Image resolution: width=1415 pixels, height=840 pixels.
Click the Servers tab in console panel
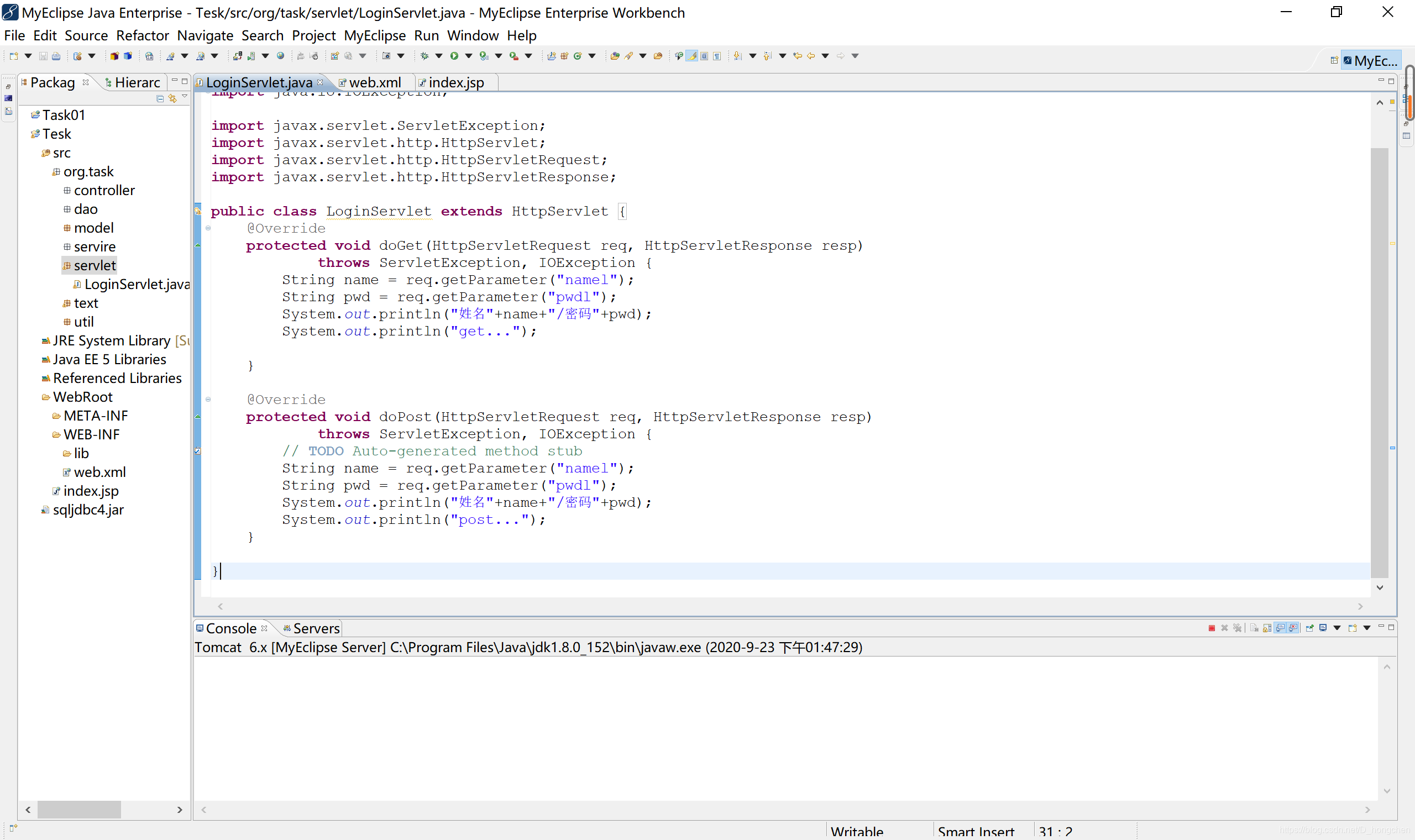(317, 627)
